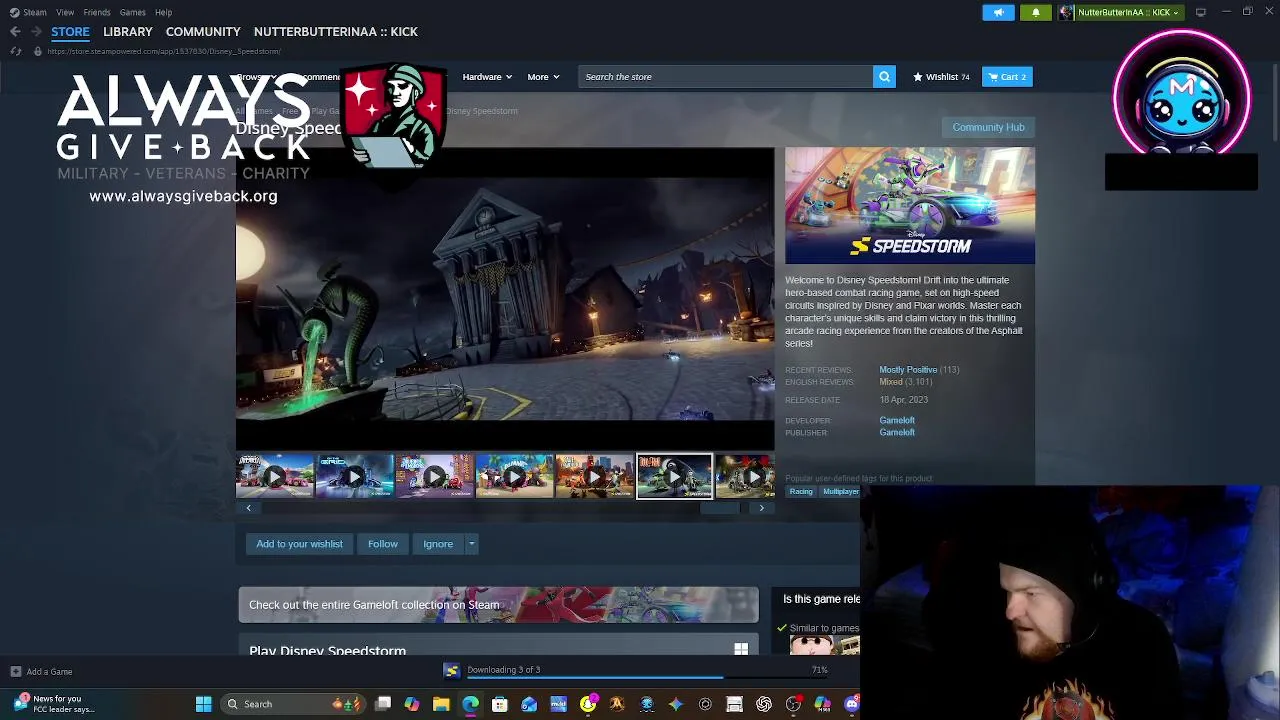Viewport: 1280px width, 720px height.
Task: Click the store search magnifier button
Action: point(884,77)
